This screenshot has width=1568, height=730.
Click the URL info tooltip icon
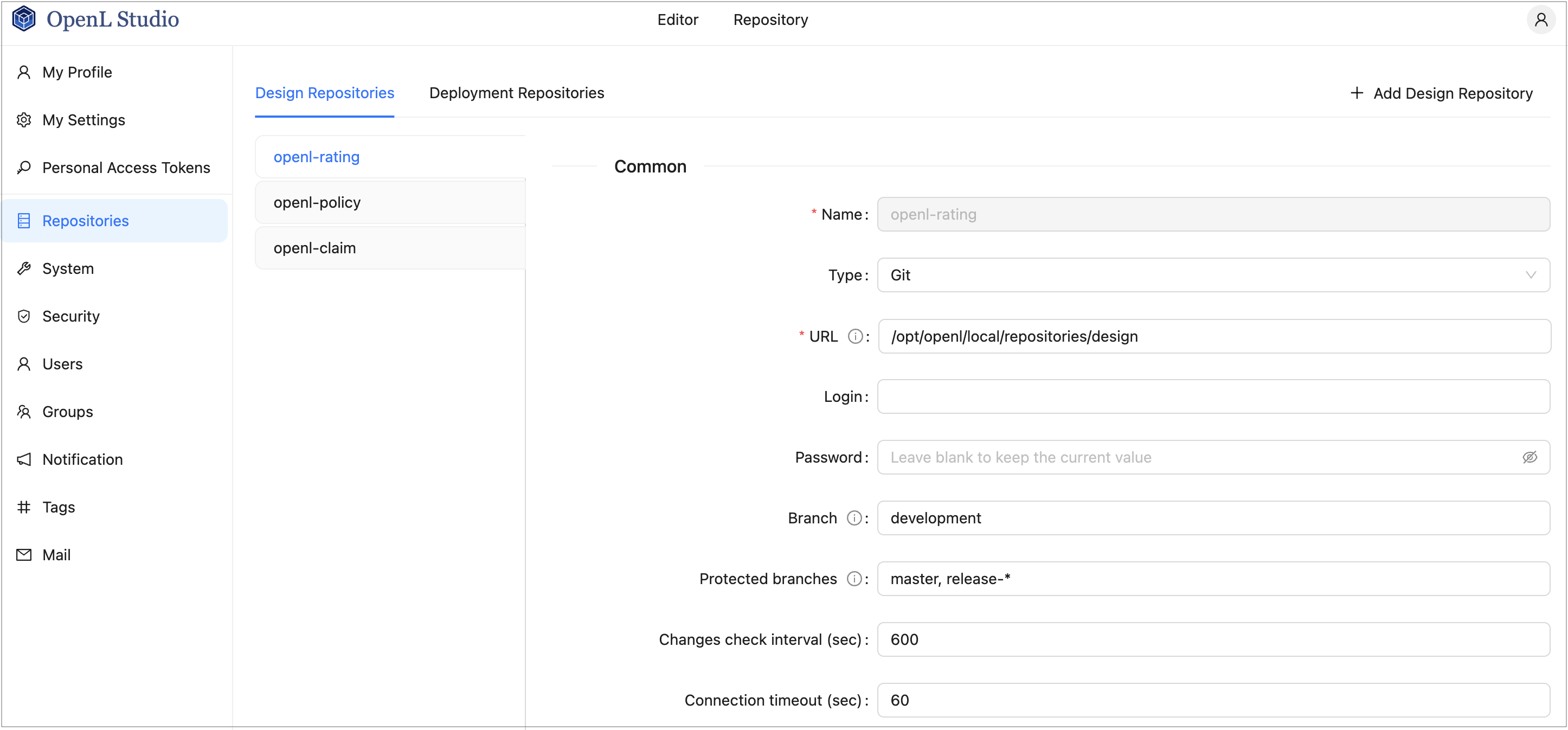tap(854, 336)
